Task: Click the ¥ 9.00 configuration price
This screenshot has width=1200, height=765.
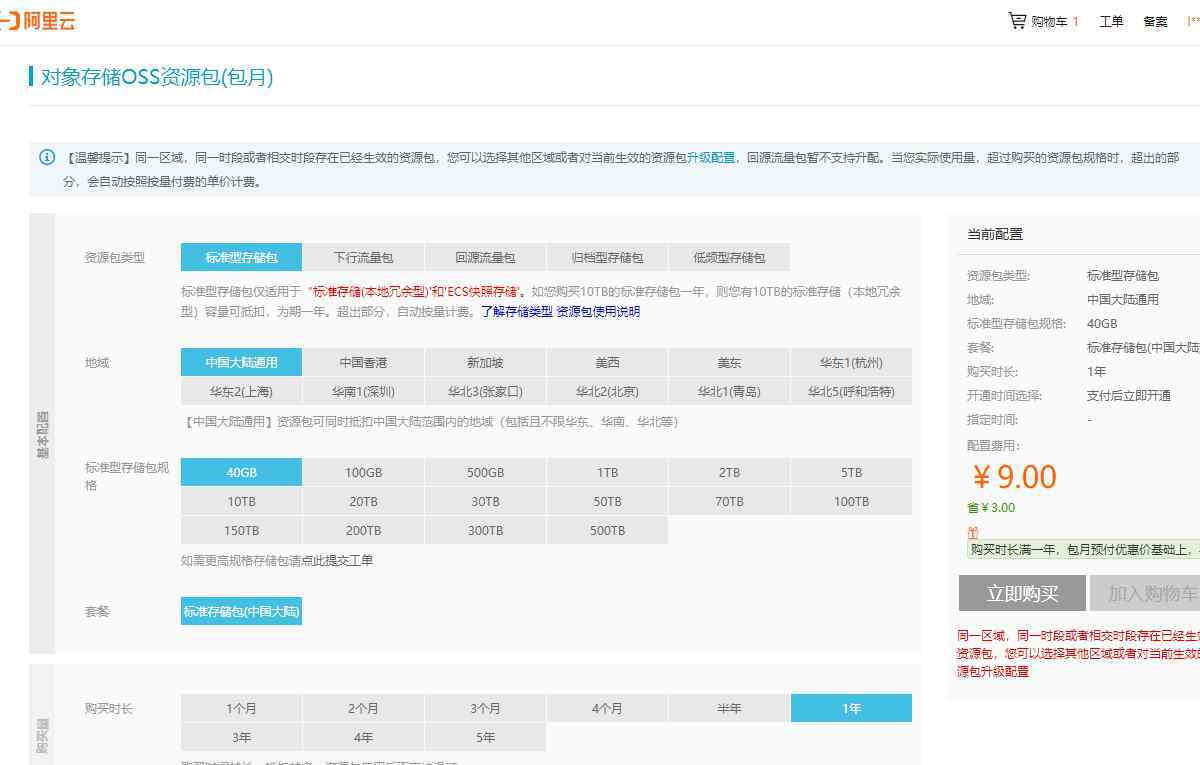Action: coord(1014,477)
